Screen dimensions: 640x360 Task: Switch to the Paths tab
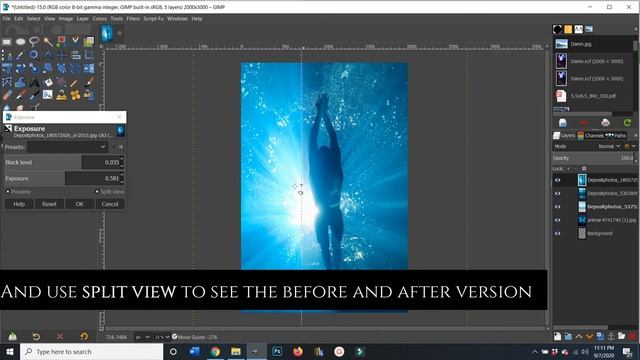(616, 136)
